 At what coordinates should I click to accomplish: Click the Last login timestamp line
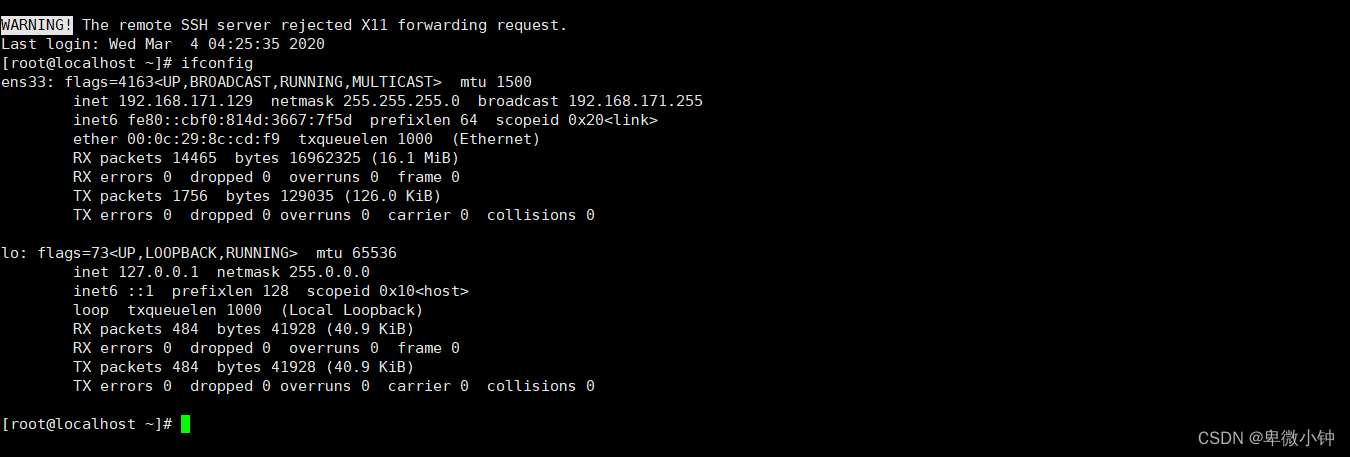[x=163, y=44]
